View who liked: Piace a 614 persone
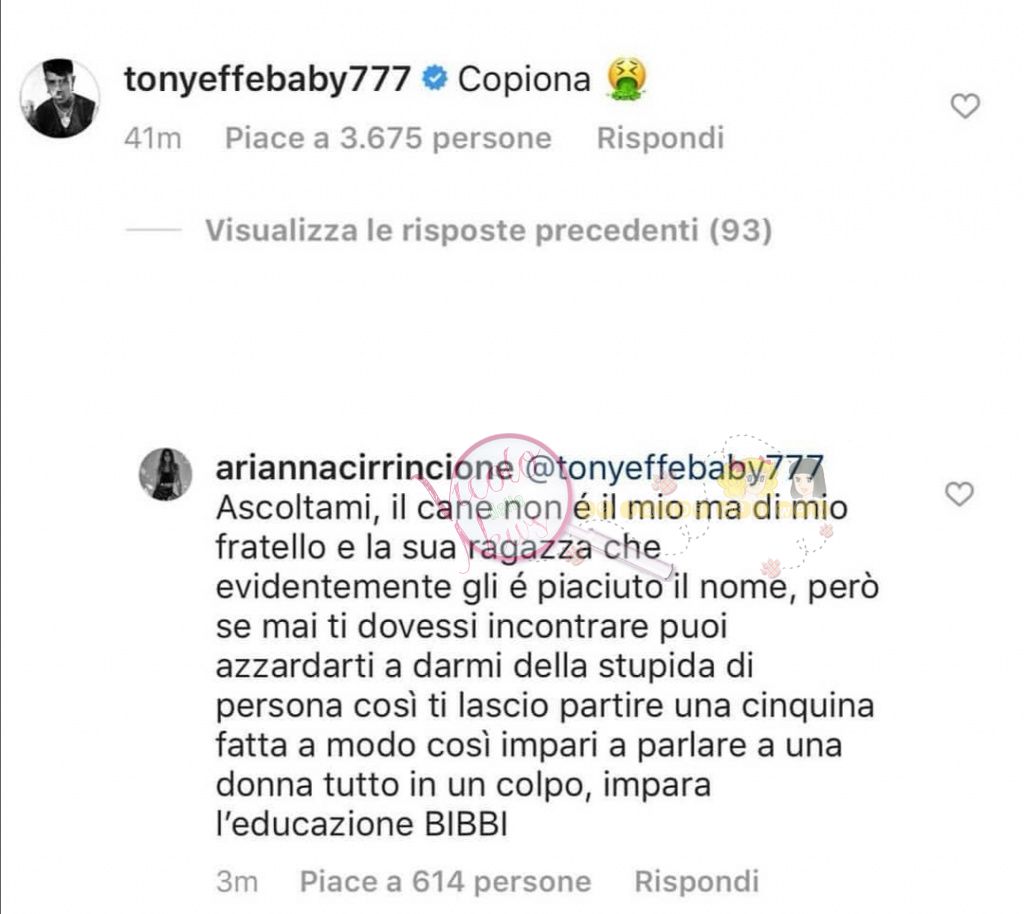The image size is (1024, 914). coord(445,882)
